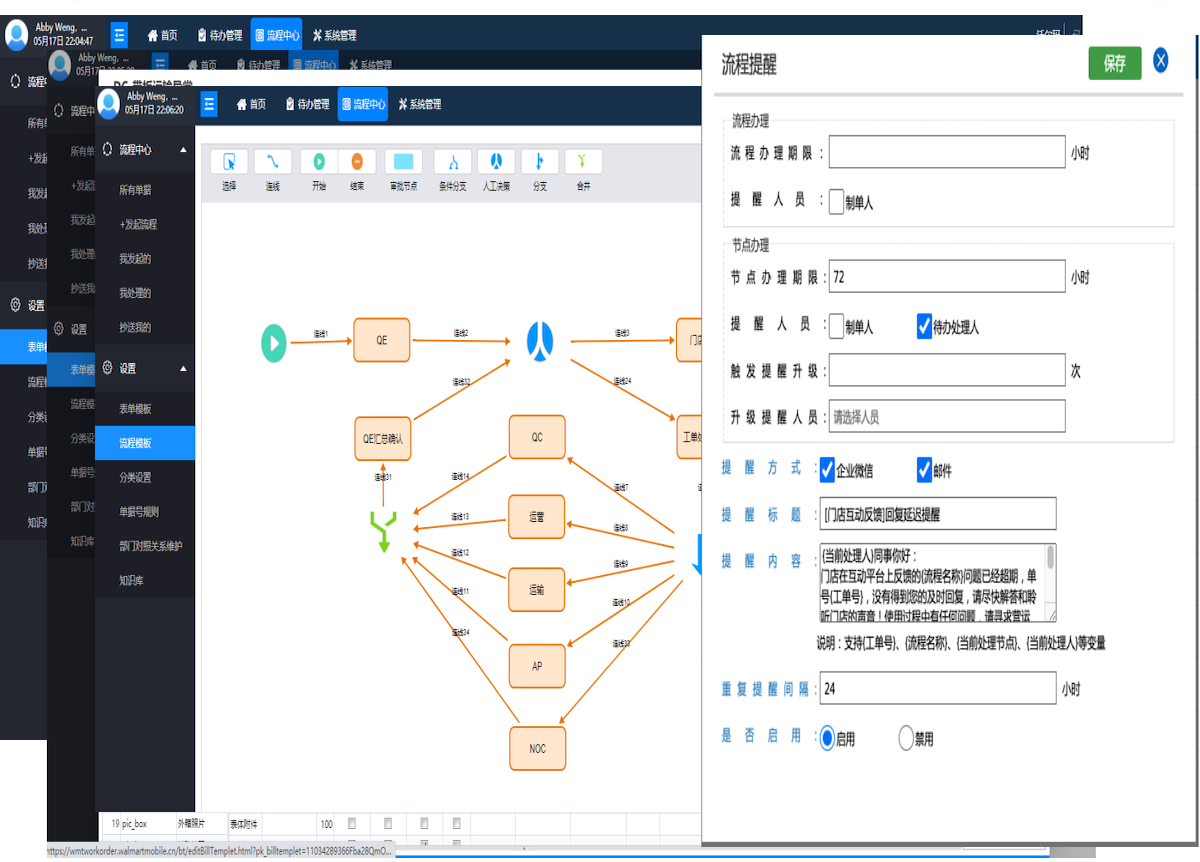1200x862 pixels.
Task: Pick the 连线 connector line tool
Action: point(272,162)
